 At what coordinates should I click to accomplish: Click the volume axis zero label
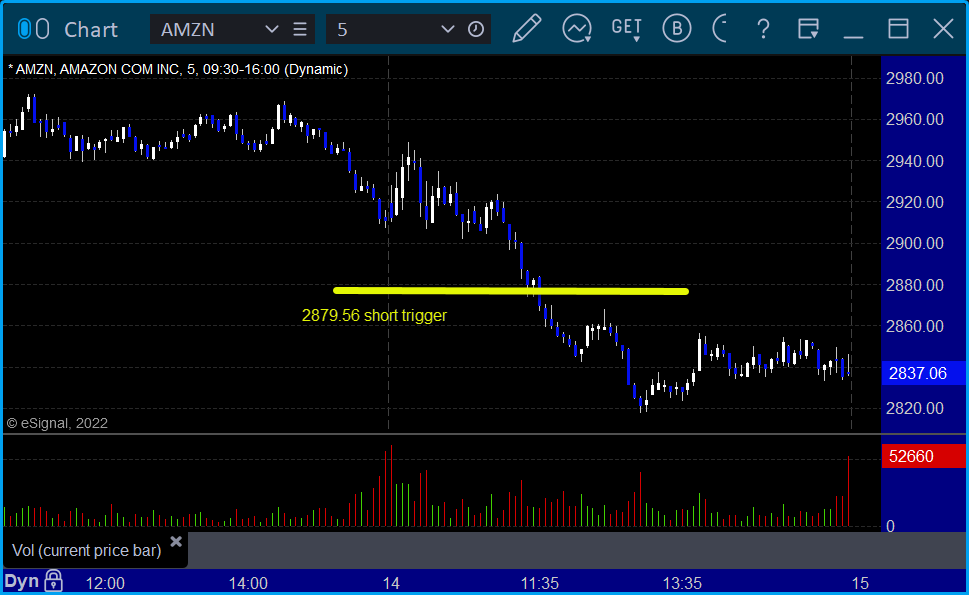[x=890, y=526]
